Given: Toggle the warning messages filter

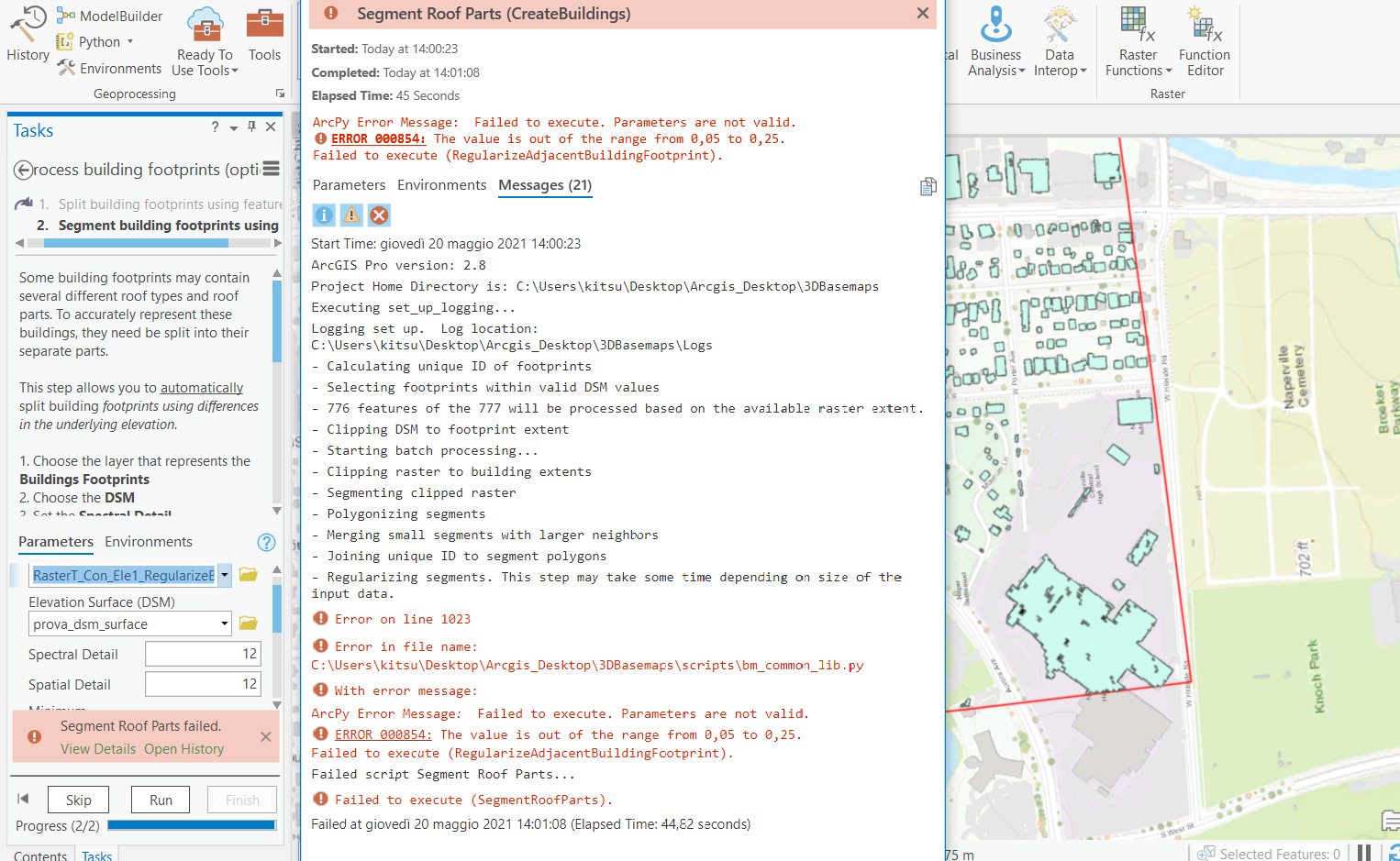Looking at the screenshot, I should click(350, 215).
